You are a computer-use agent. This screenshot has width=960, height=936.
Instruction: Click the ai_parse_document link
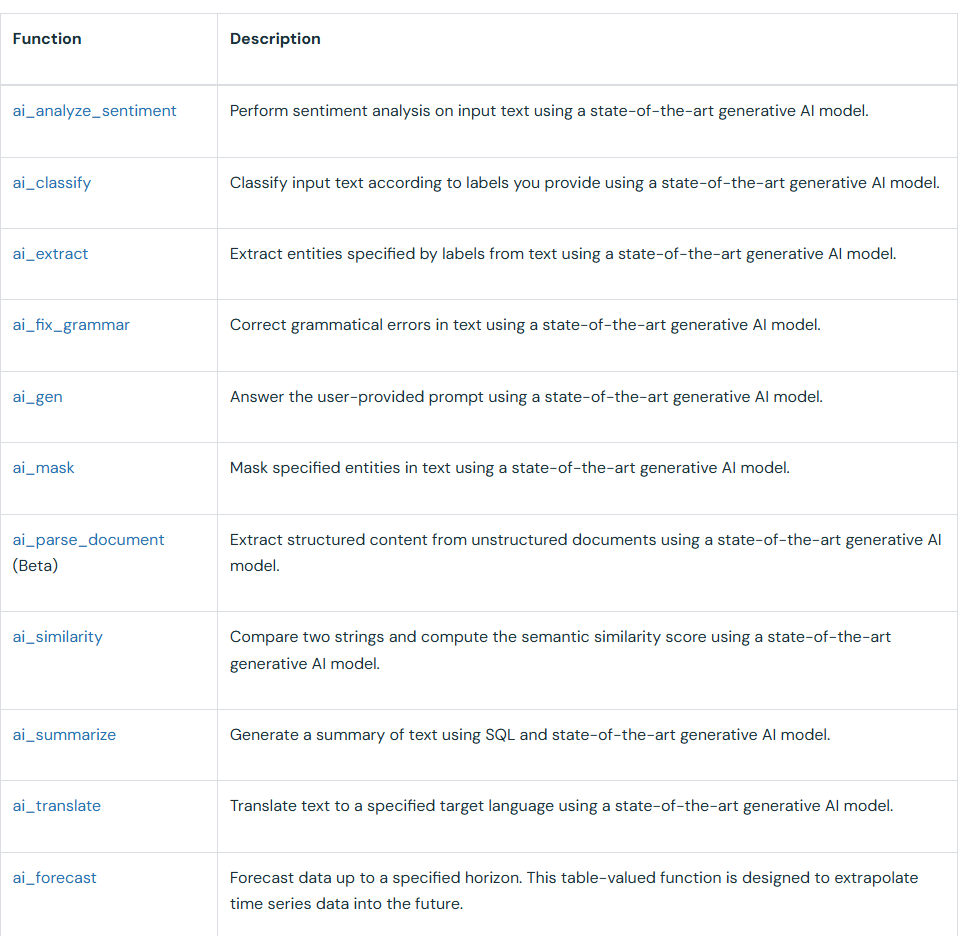click(88, 540)
